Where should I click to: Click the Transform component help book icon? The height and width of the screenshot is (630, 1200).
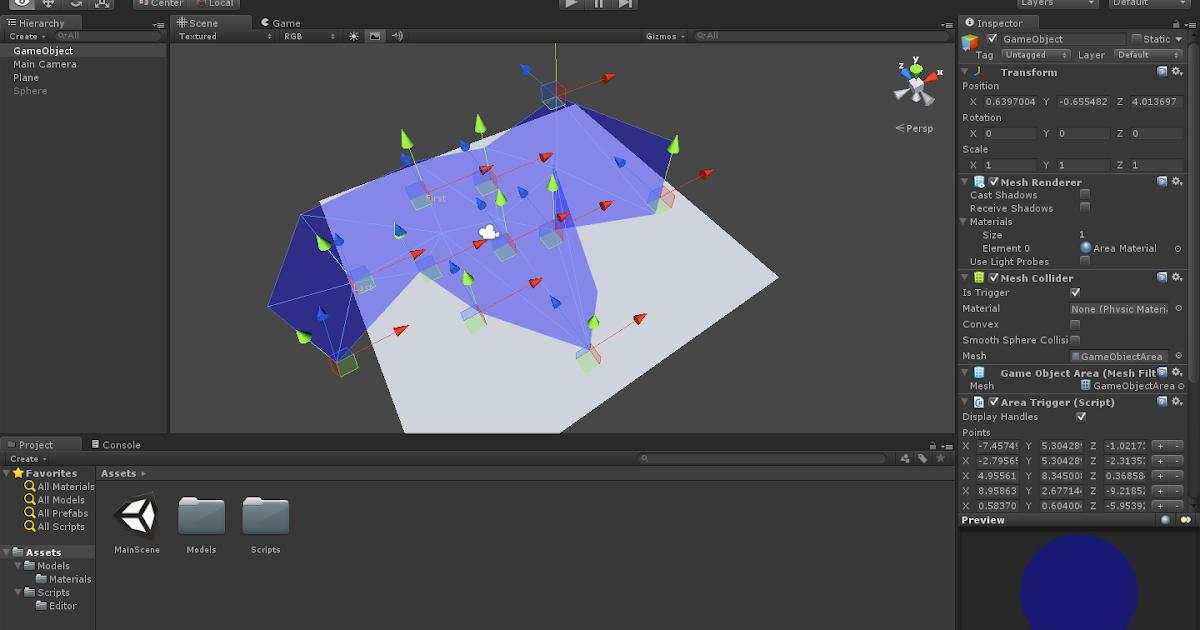click(1161, 71)
